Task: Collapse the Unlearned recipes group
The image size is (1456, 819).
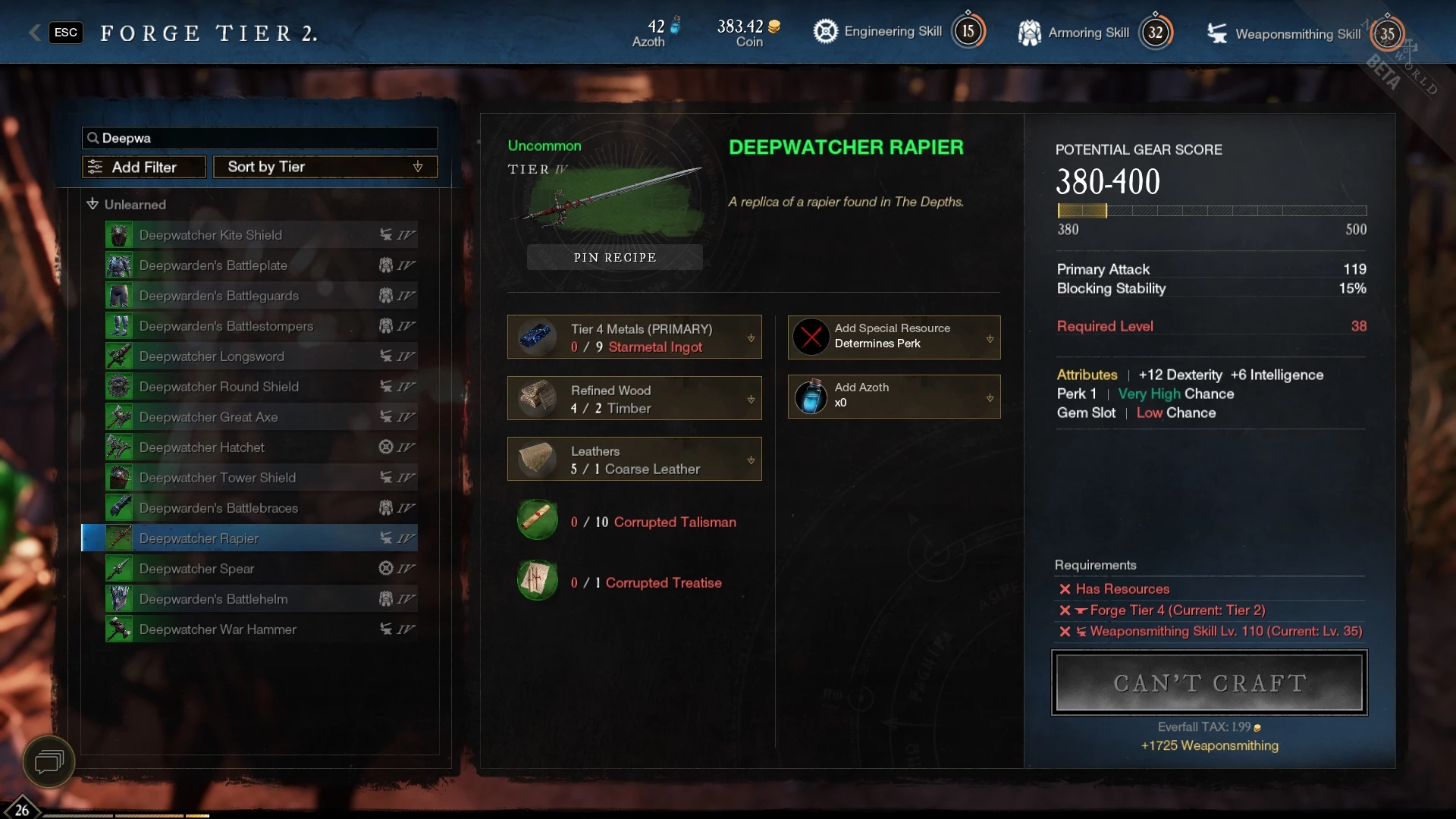Action: click(93, 204)
